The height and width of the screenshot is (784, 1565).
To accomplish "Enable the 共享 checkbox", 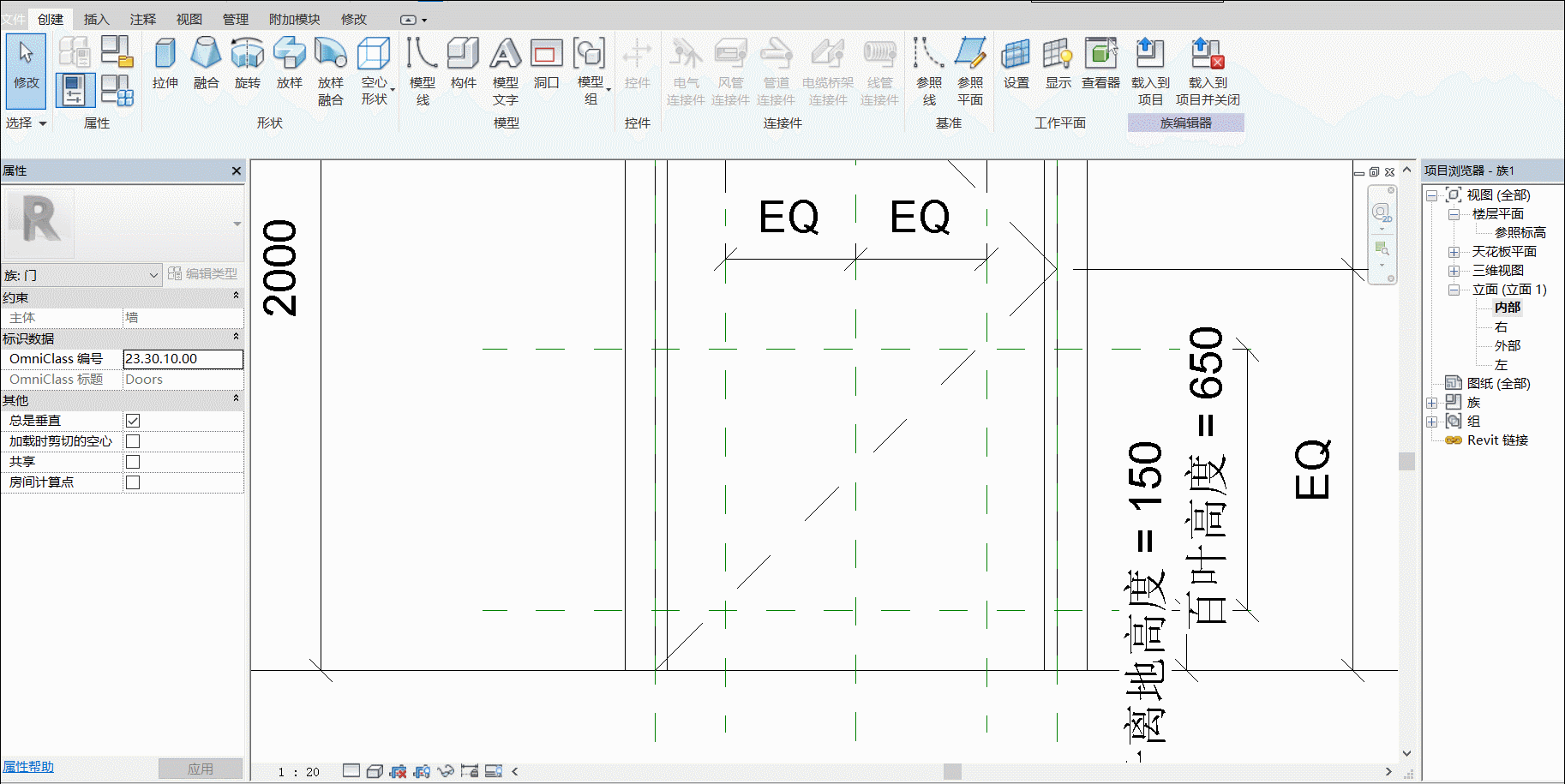I will 133,462.
